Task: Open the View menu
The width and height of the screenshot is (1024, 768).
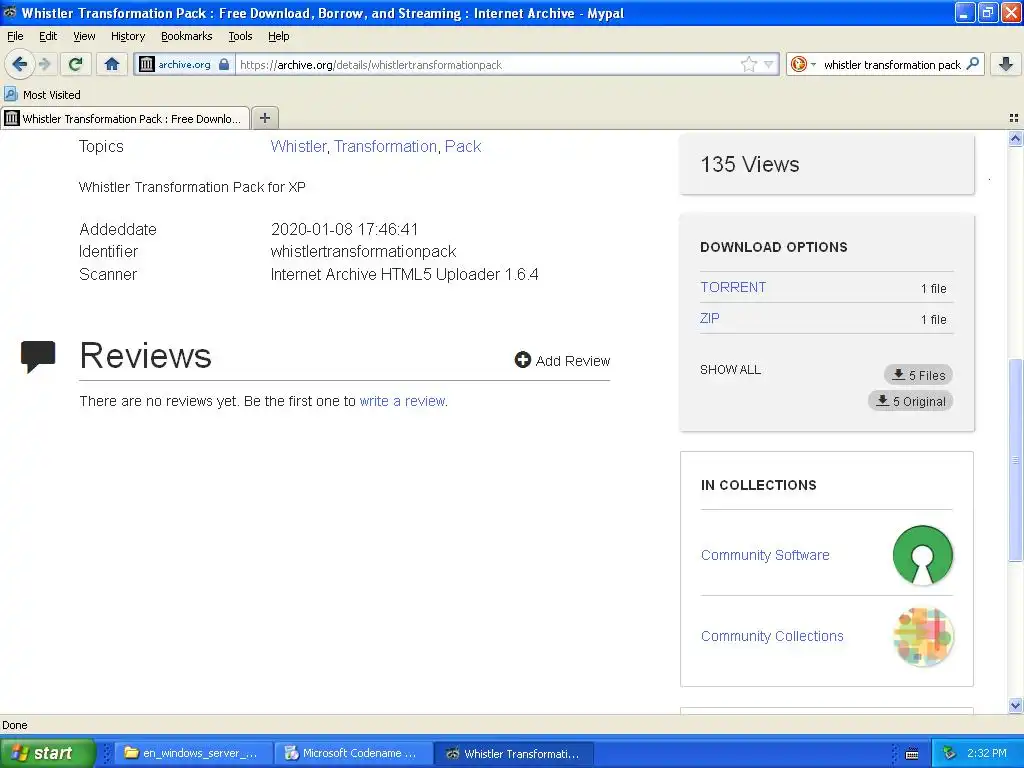Action: click(84, 36)
